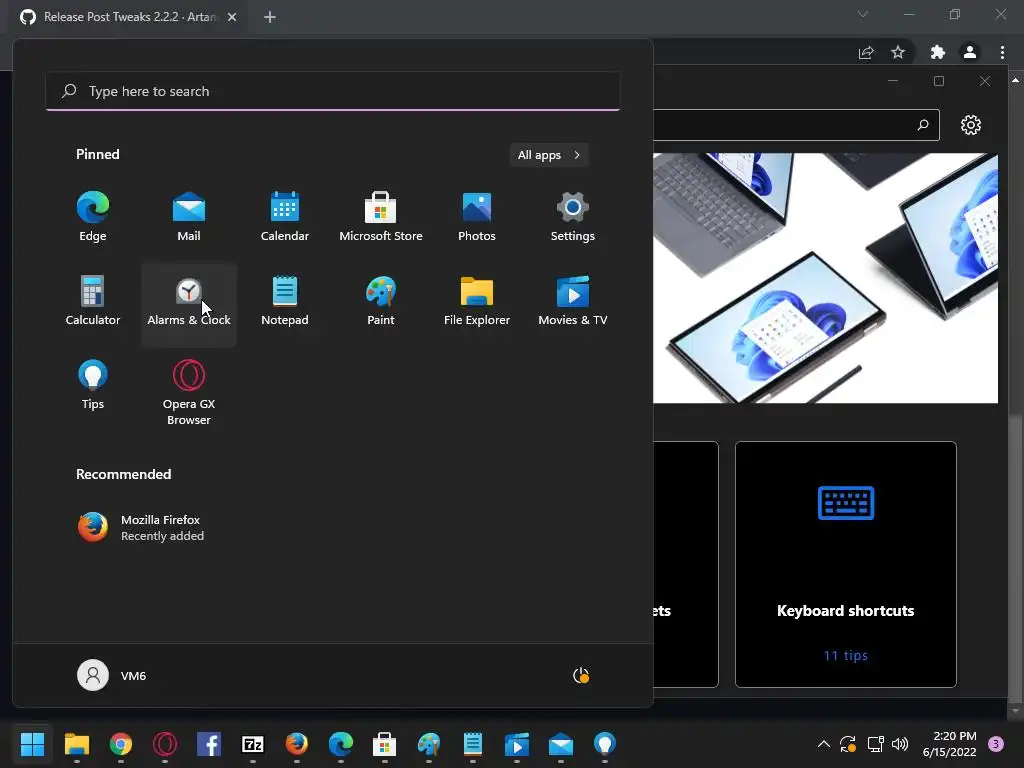Open Chrome three-dot menu

pos(1002,52)
